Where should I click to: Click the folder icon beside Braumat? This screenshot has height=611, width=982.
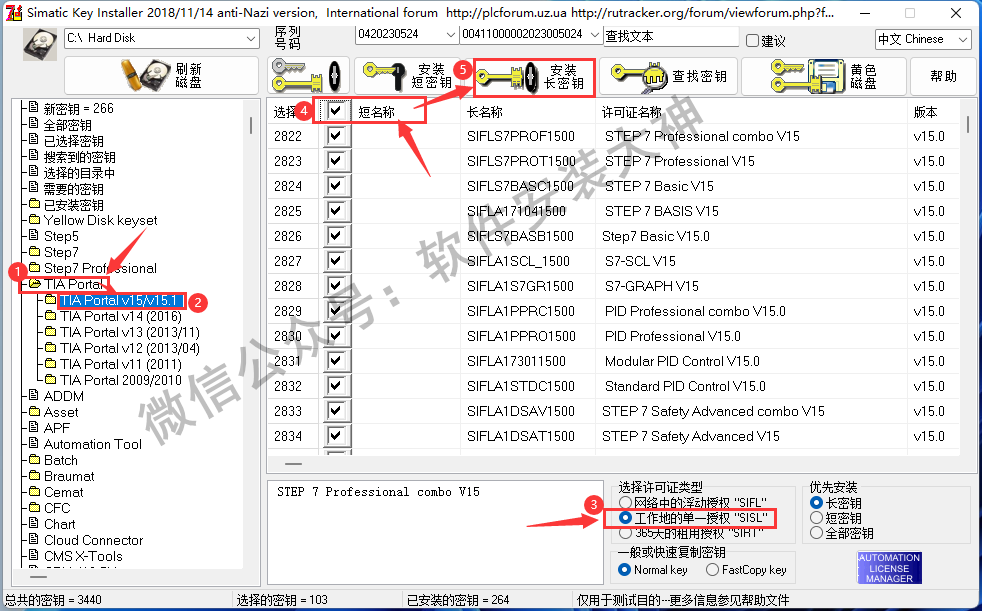[34, 475]
